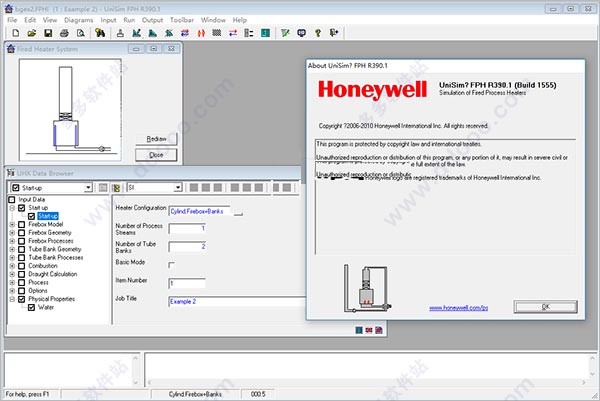Click the New file toolbar icon
The height and width of the screenshot is (401, 600).
click(x=16, y=33)
